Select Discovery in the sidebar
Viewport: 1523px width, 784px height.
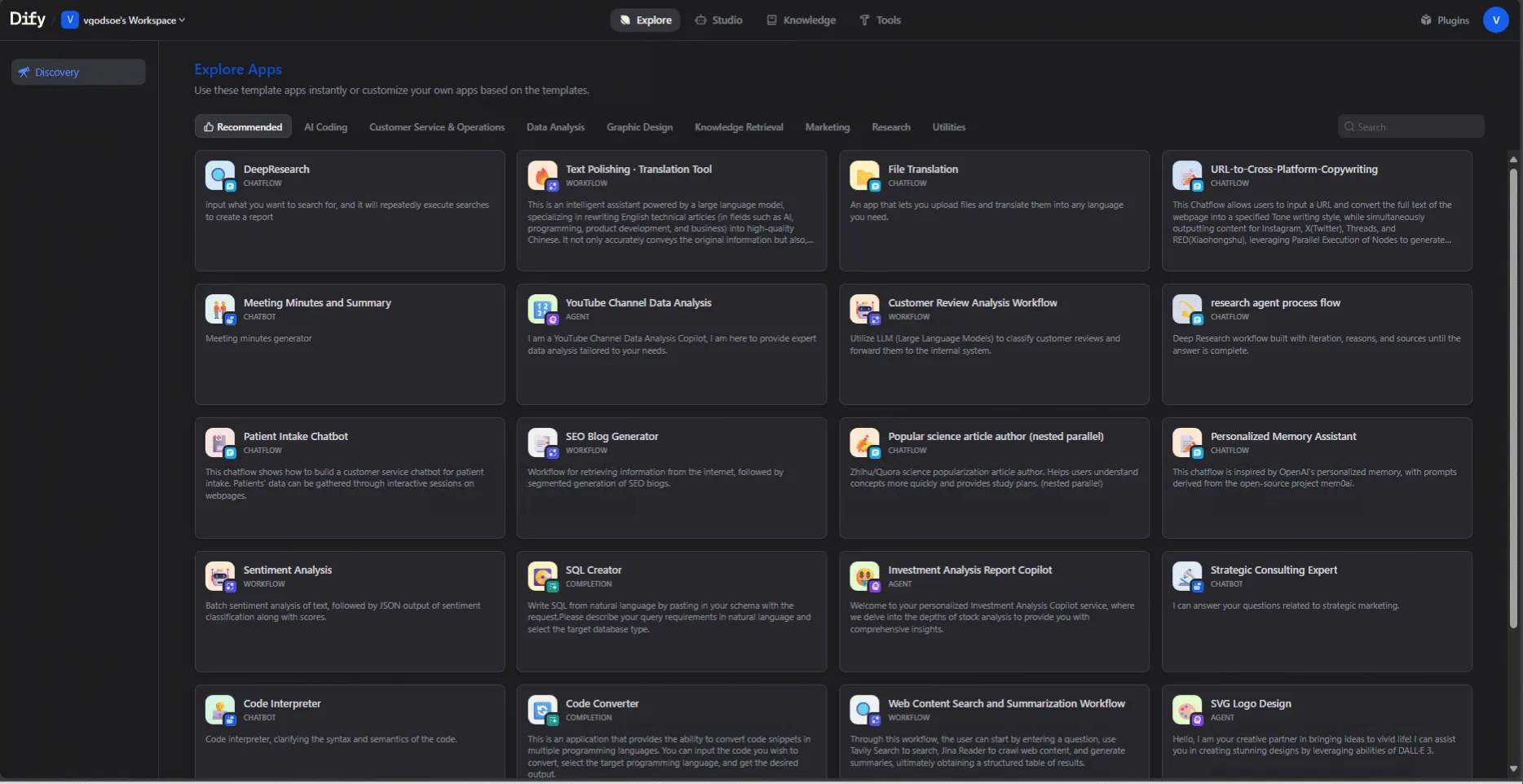tap(78, 73)
